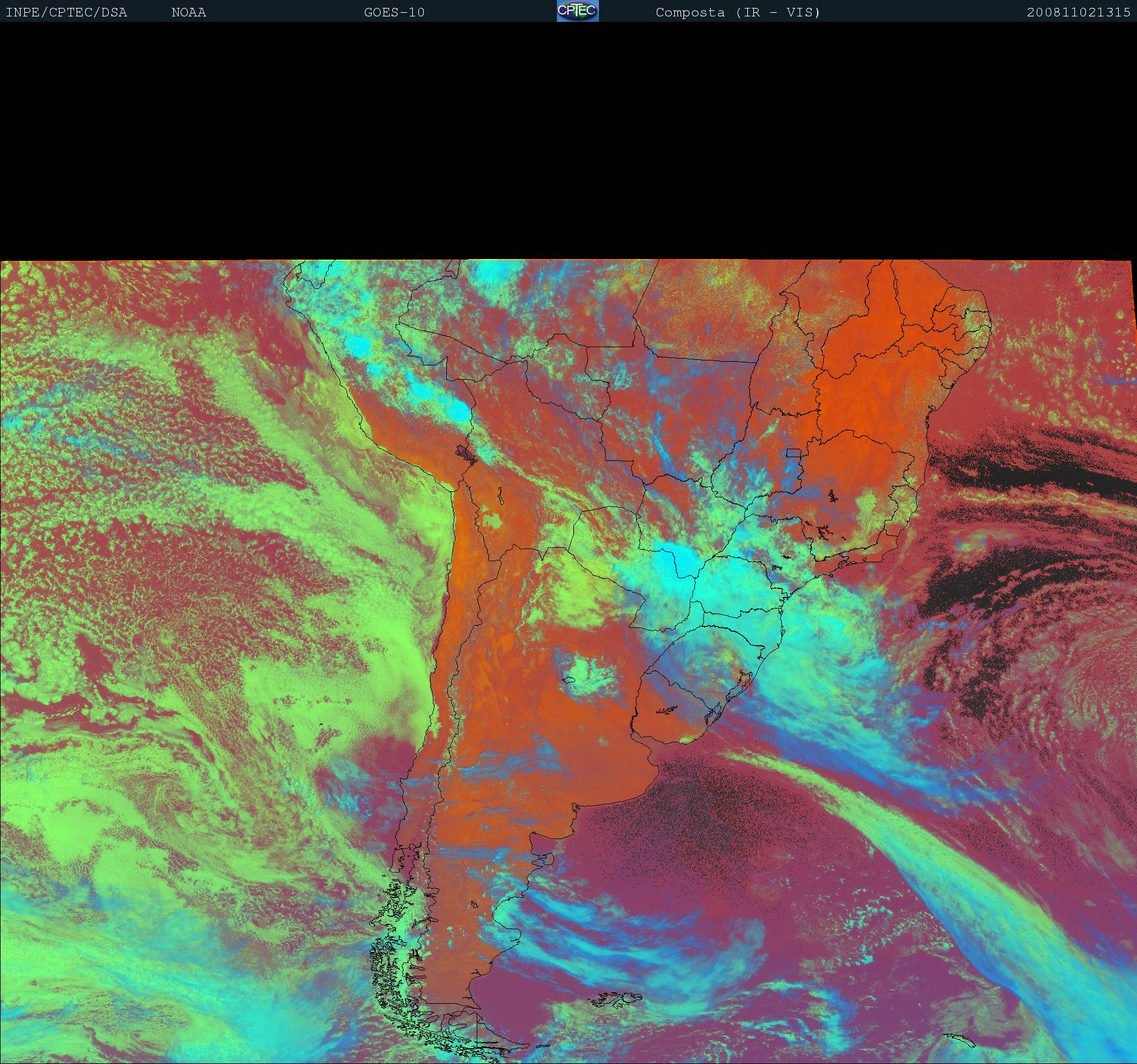The image size is (1137, 1064).
Task: Click the INPE/CPTEC/DSA header label
Action: tap(66, 12)
